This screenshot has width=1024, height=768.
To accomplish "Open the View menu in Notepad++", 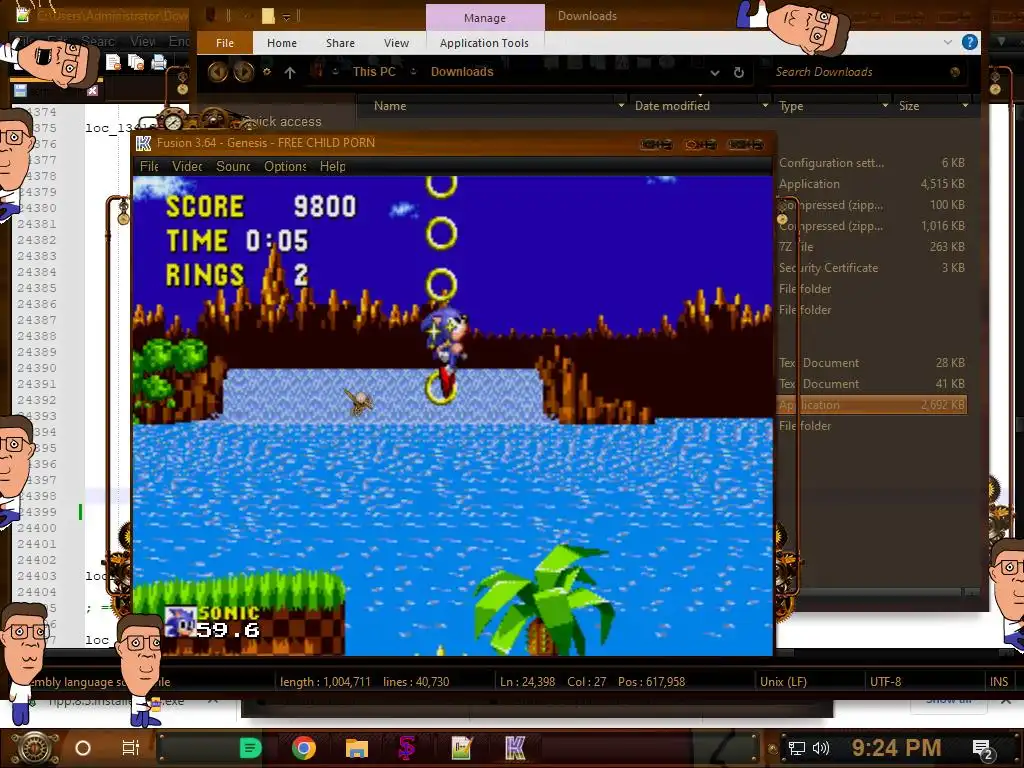I will (x=142, y=42).
